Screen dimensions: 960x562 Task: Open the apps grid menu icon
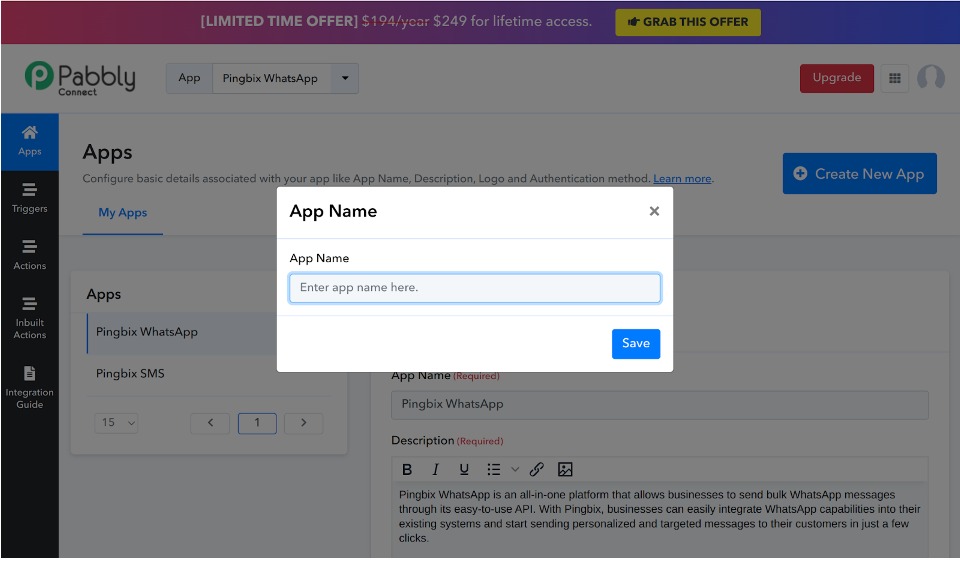894,78
